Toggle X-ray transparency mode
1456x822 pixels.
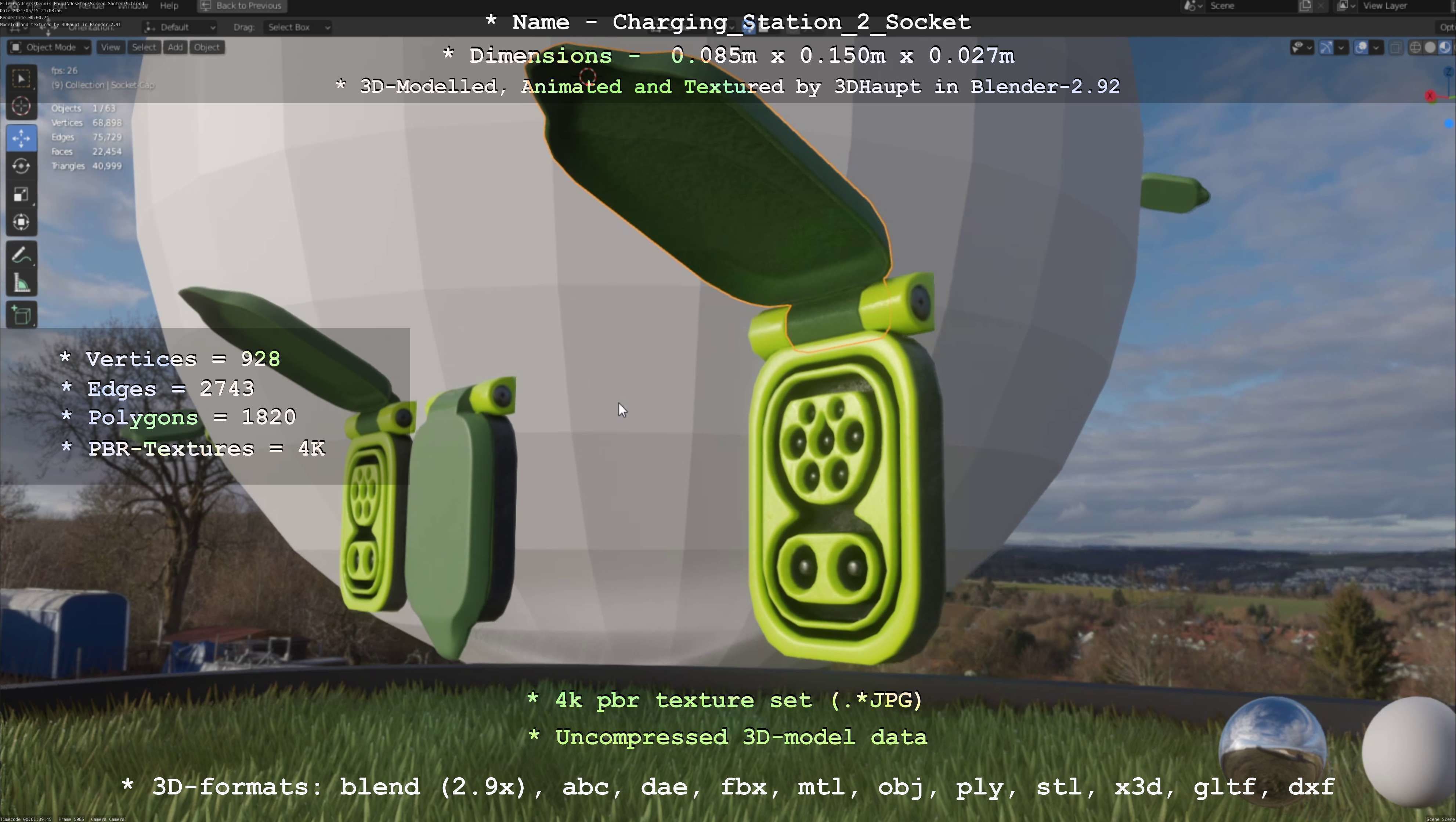[1395, 47]
